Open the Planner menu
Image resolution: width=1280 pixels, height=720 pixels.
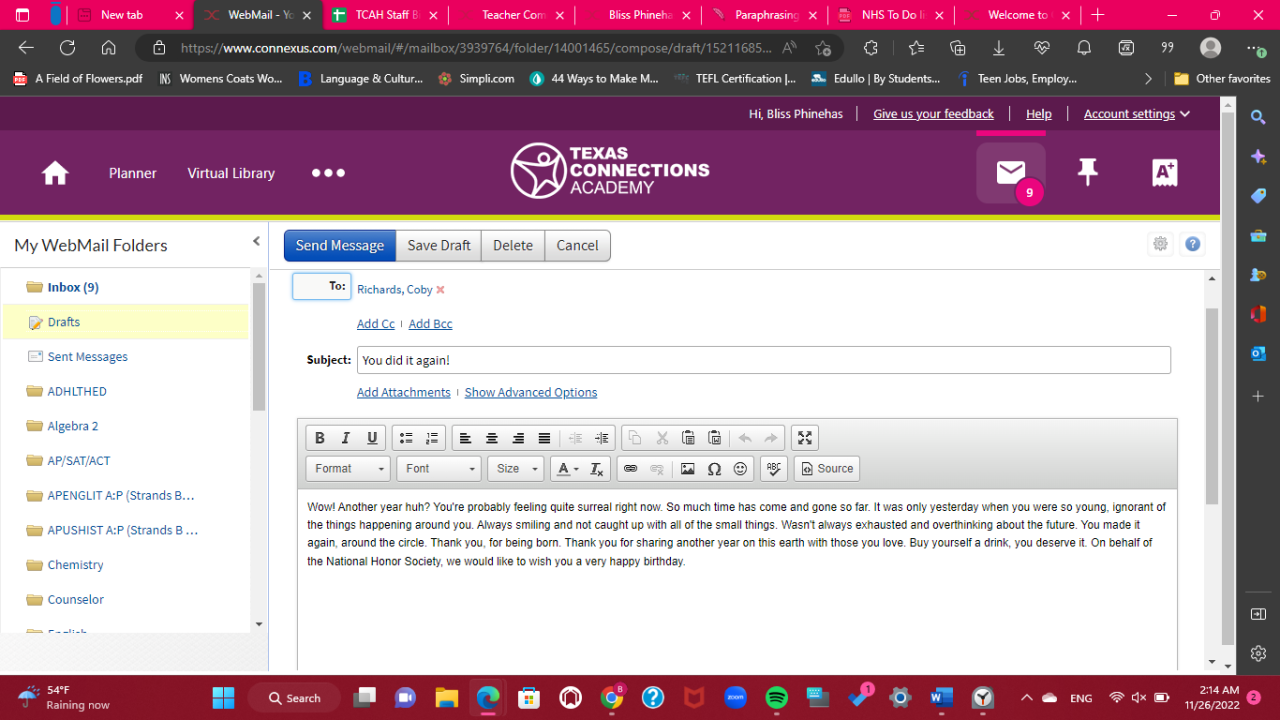133,173
